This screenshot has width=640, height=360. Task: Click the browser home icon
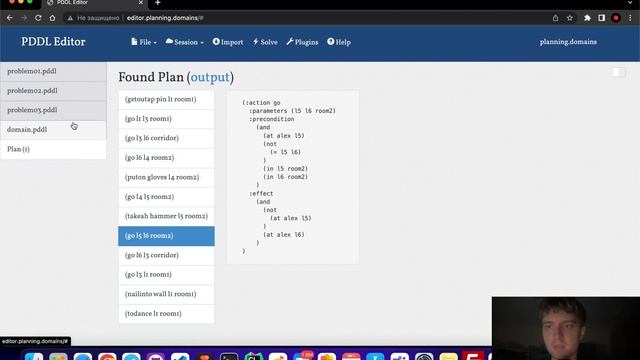(52, 18)
